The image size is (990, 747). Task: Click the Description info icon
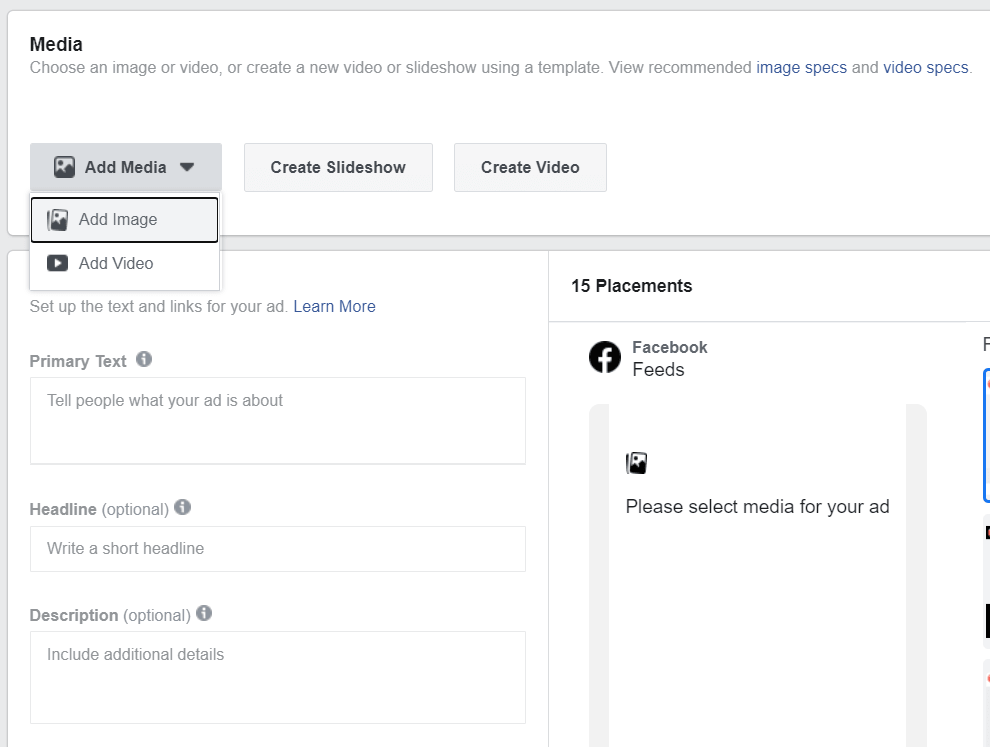point(204,613)
